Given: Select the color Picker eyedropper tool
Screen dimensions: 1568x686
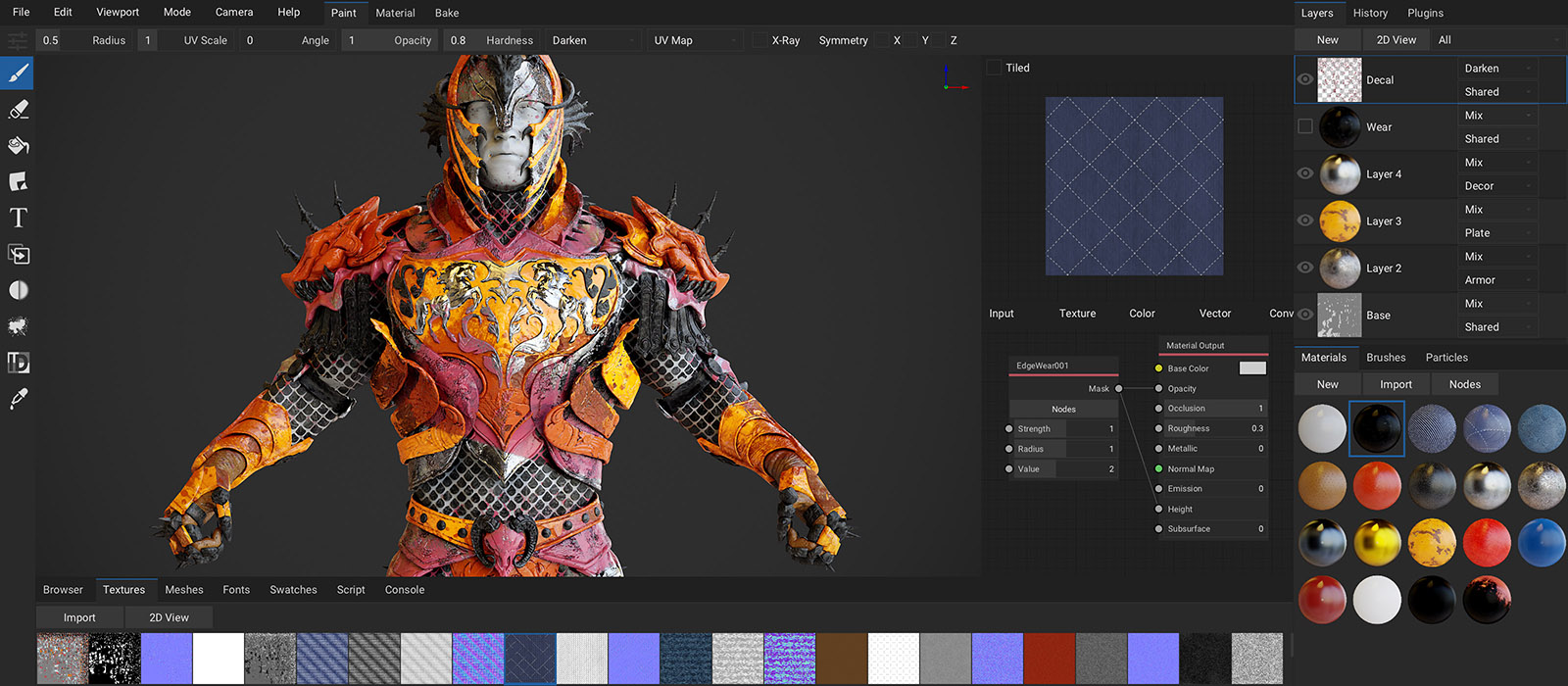Looking at the screenshot, I should coord(18,399).
